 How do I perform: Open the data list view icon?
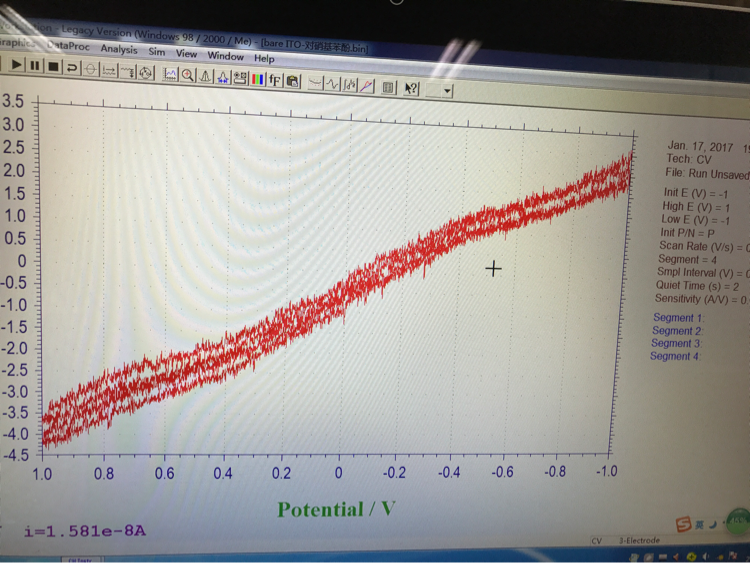coord(388,87)
